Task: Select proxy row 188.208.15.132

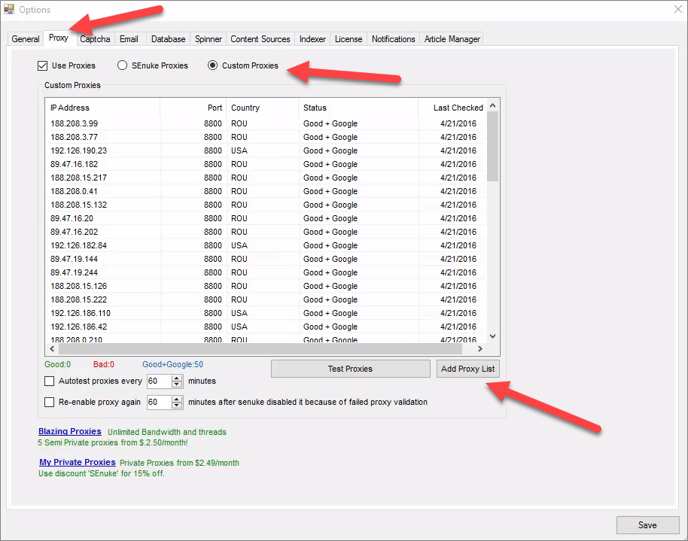Action: click(x=266, y=205)
